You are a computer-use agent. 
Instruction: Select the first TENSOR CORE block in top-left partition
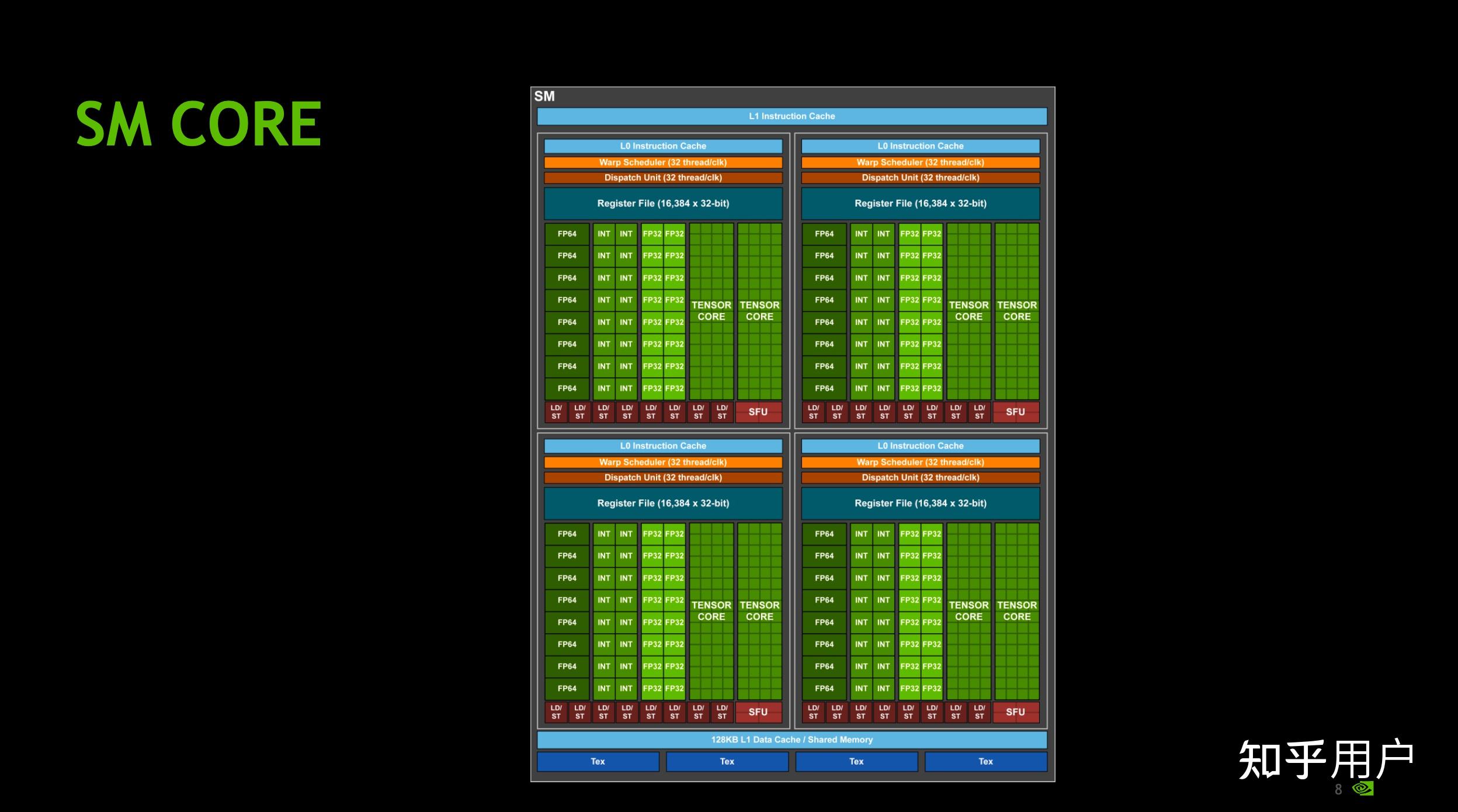click(711, 311)
